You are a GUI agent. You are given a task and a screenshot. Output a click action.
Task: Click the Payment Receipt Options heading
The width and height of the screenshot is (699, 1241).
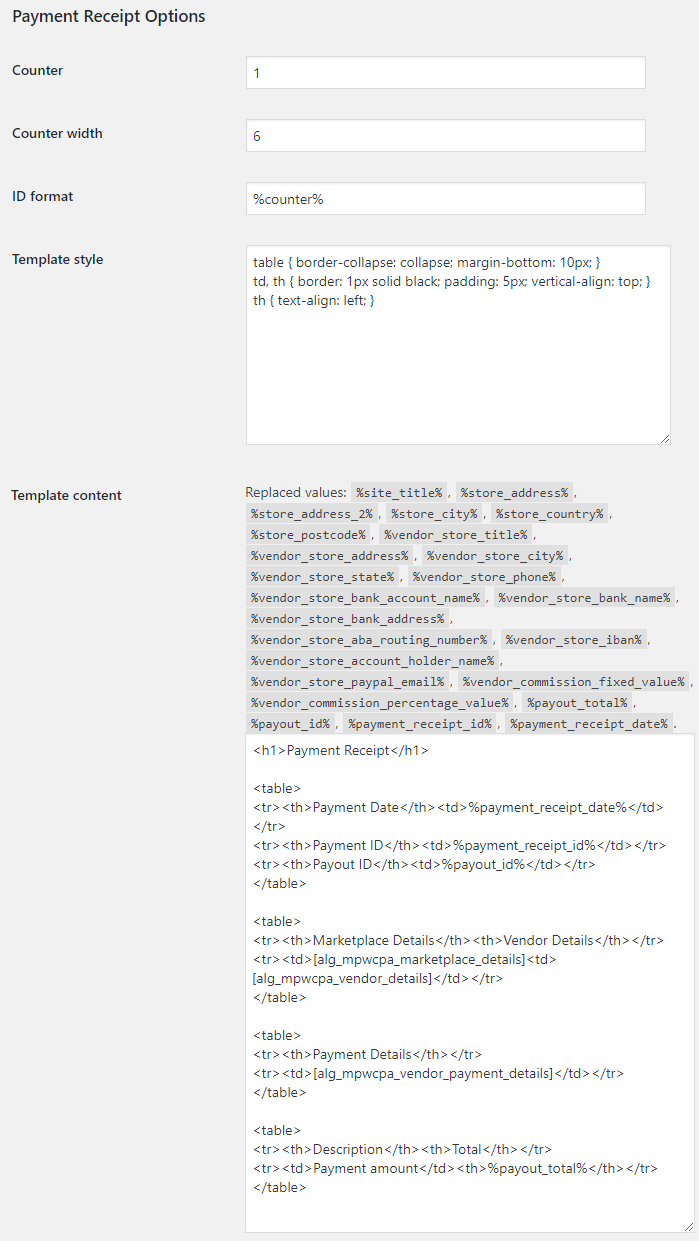pos(109,17)
